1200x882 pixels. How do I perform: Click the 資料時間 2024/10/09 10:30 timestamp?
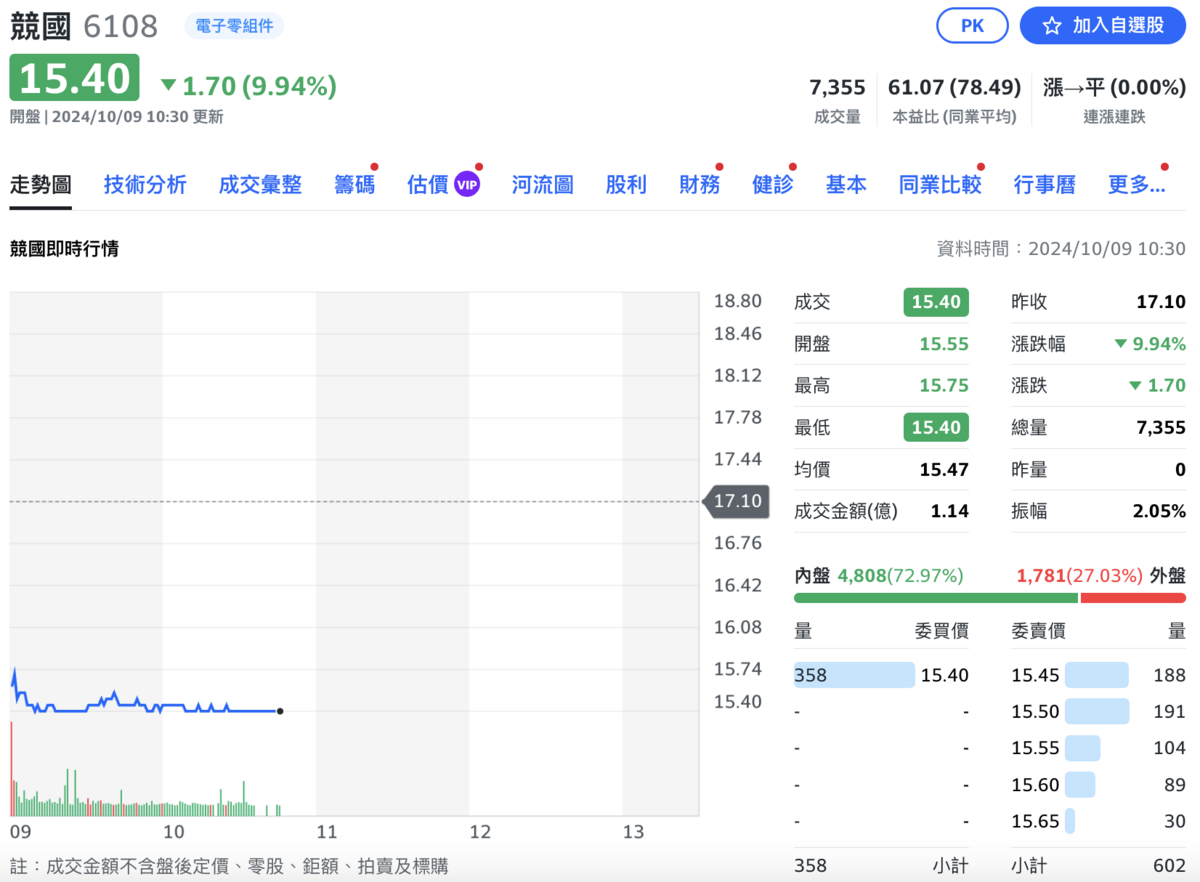1061,249
